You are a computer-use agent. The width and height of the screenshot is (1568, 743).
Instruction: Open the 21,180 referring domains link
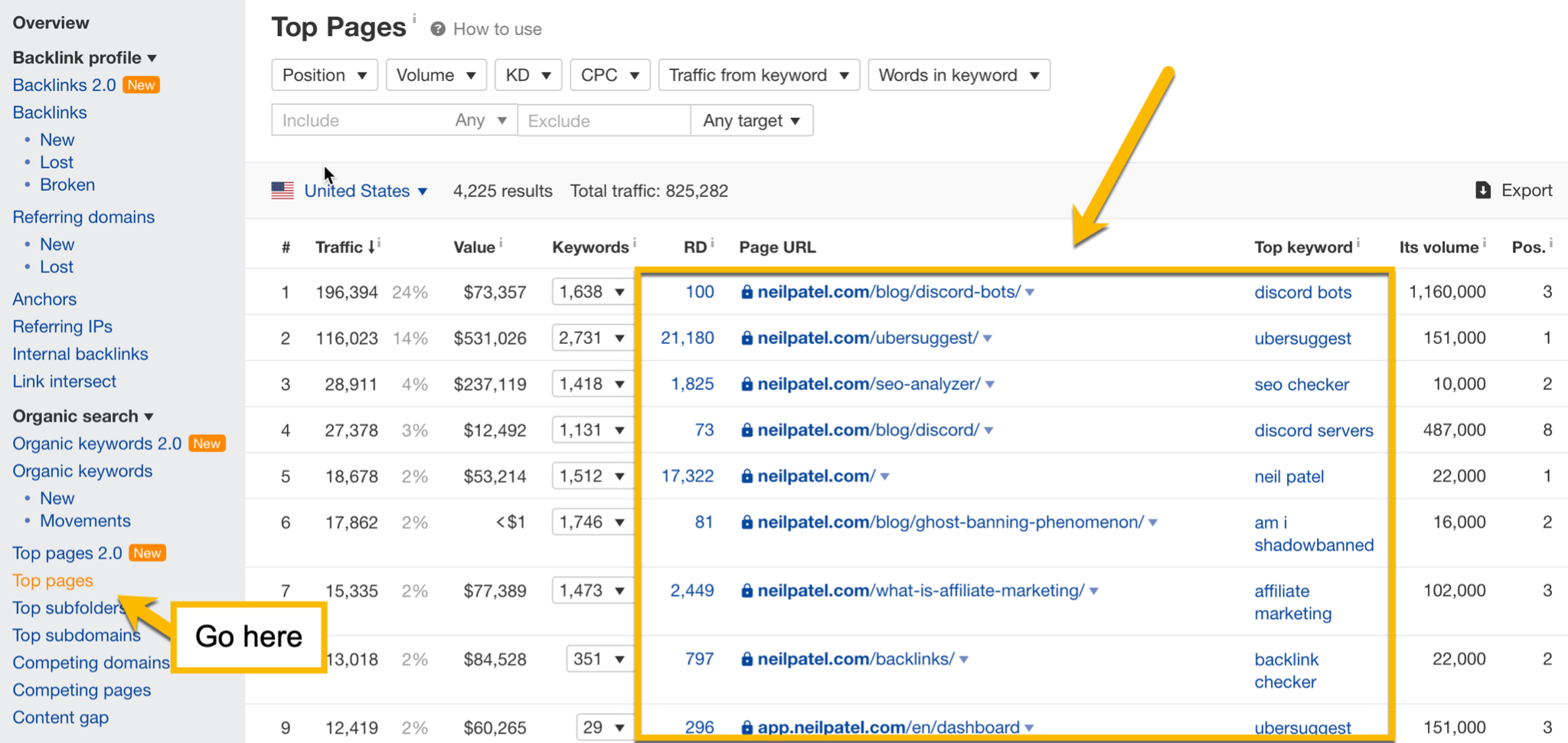point(687,338)
